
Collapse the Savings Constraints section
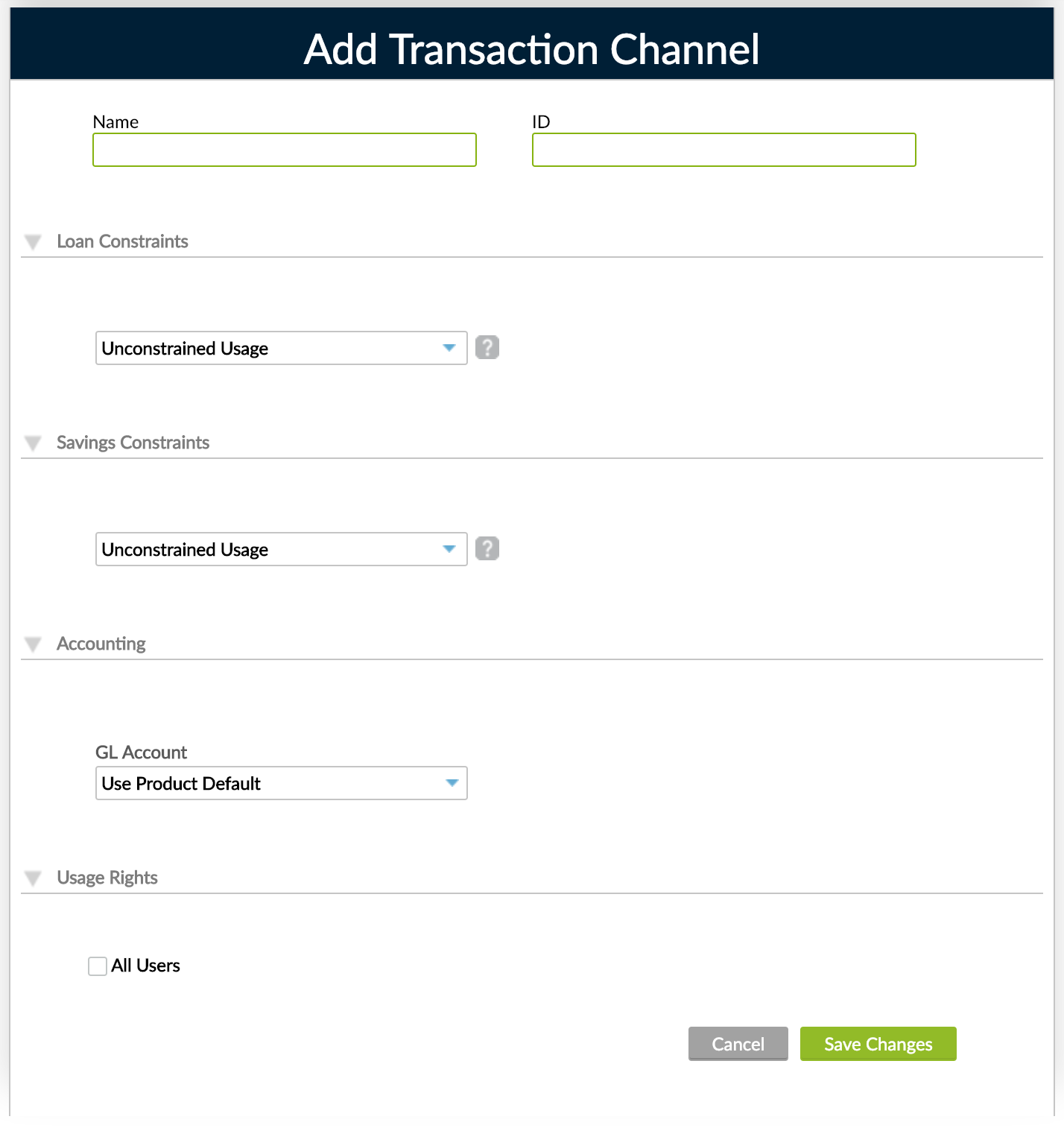tap(32, 442)
